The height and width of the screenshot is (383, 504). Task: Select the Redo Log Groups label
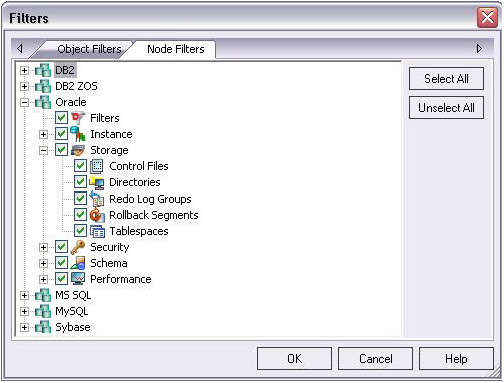pyautogui.click(x=150, y=199)
